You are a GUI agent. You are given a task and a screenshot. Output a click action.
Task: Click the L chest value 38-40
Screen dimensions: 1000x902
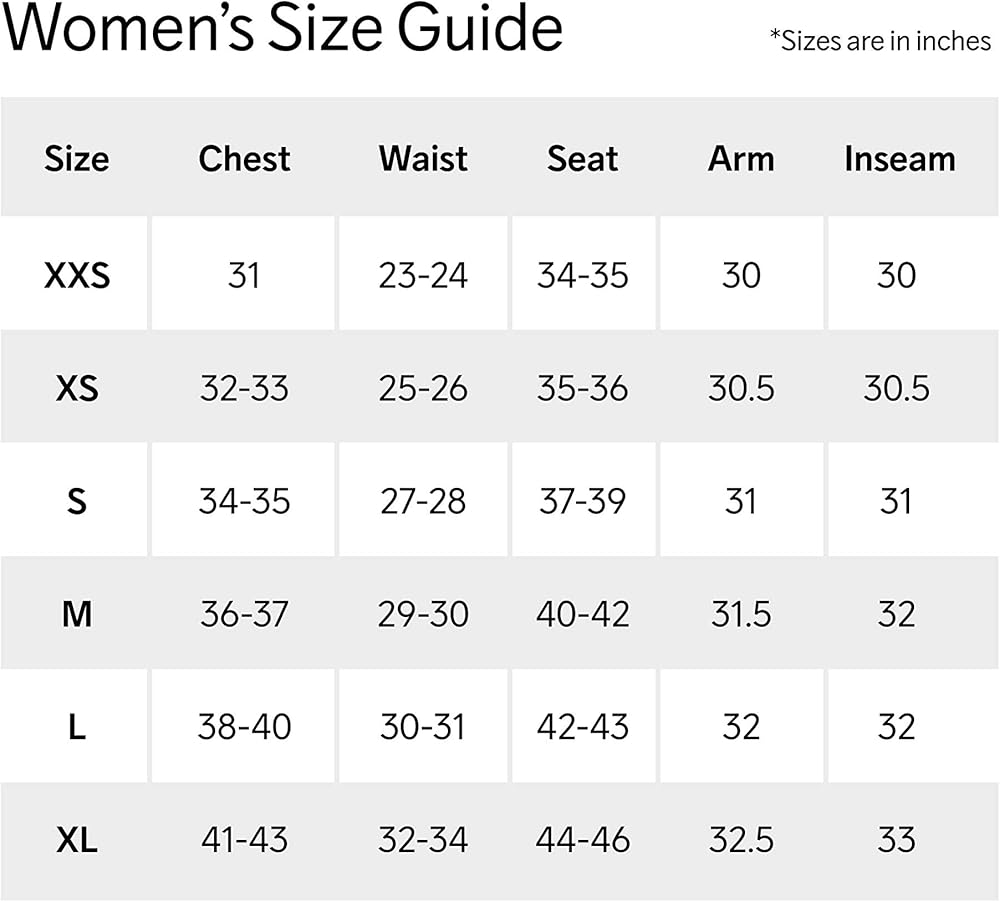pyautogui.click(x=244, y=727)
